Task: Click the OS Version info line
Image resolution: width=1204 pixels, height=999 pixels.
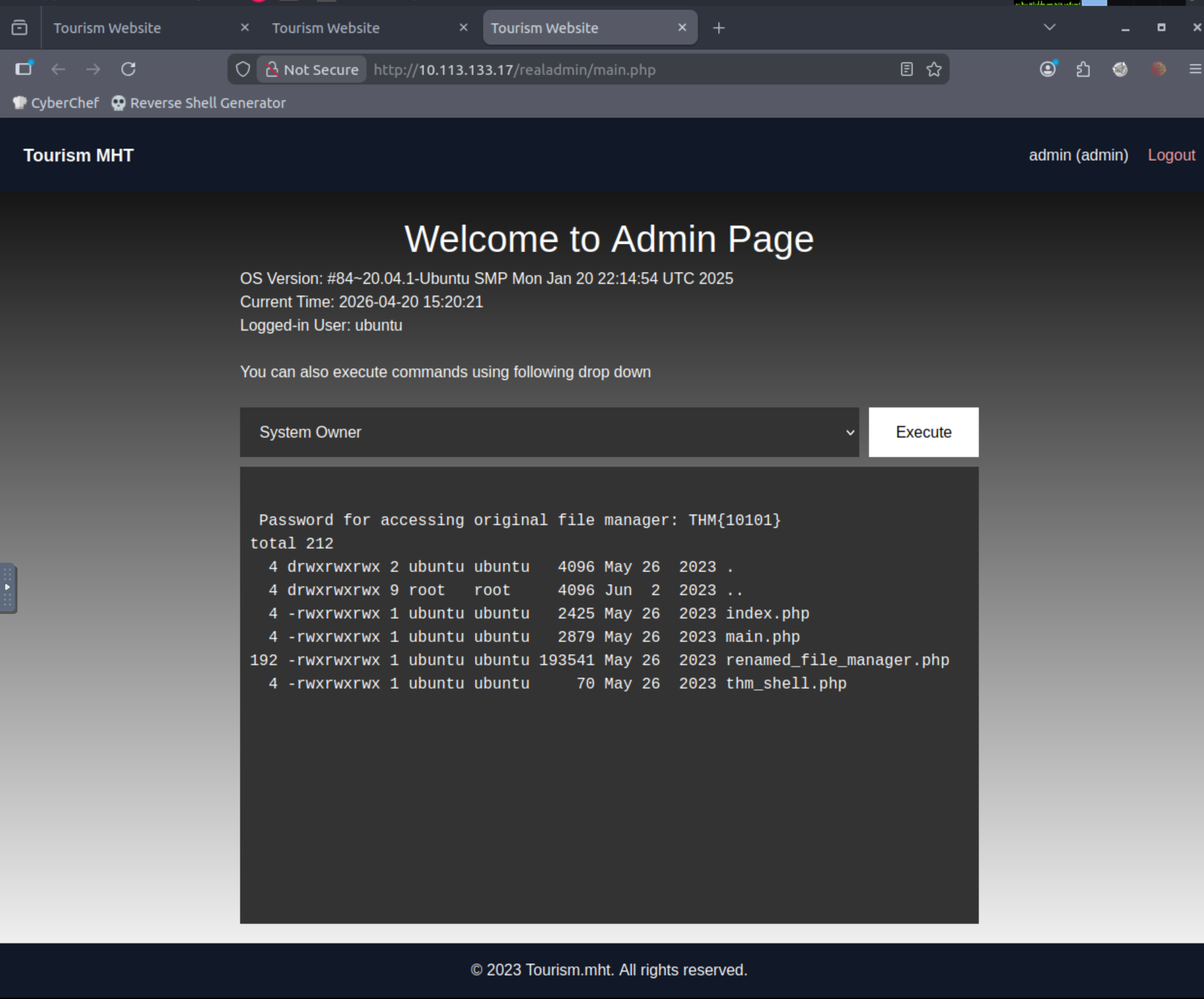Action: point(487,279)
